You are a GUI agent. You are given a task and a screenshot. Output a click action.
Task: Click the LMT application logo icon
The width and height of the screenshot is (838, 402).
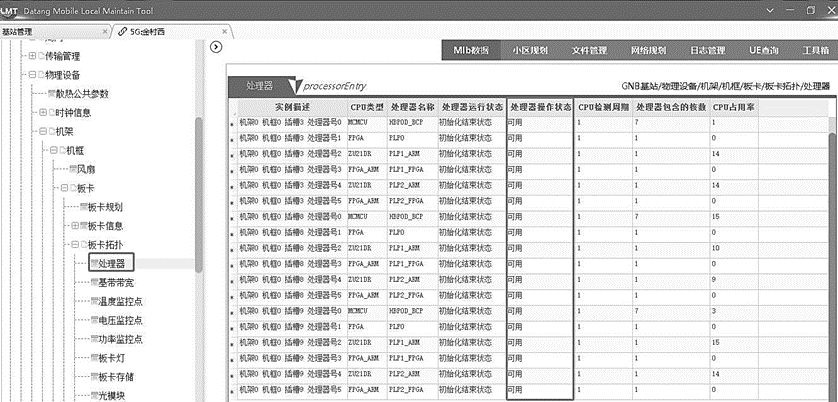[10, 10]
